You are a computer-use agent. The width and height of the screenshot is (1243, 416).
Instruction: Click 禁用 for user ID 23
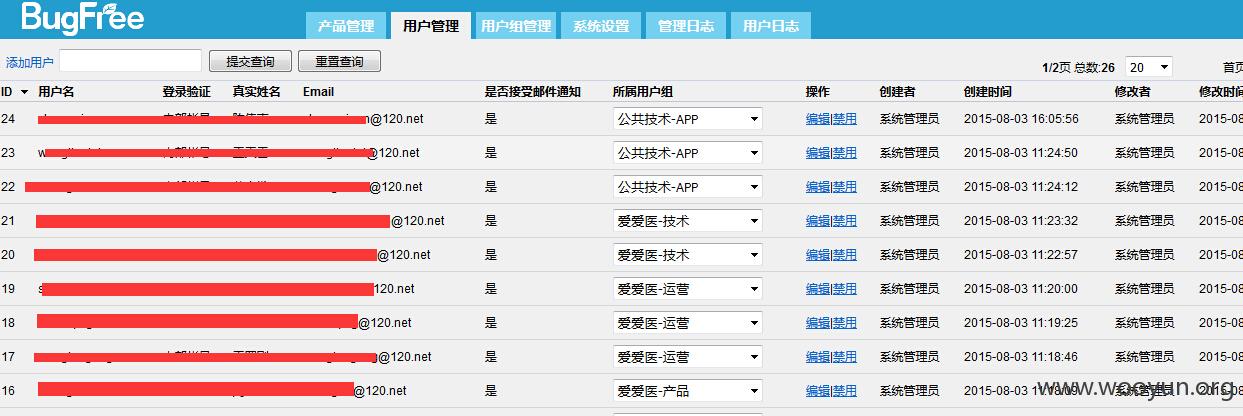[845, 153]
